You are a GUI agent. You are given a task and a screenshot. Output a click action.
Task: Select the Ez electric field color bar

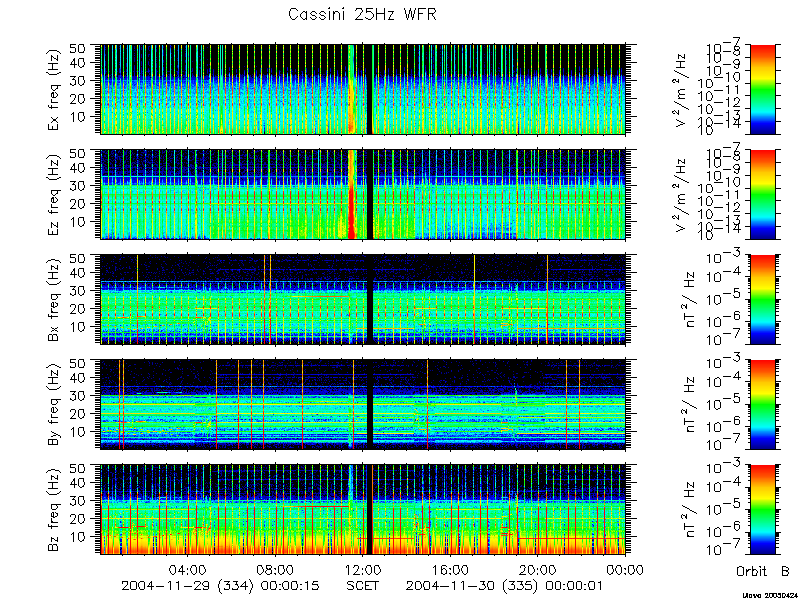(x=762, y=194)
